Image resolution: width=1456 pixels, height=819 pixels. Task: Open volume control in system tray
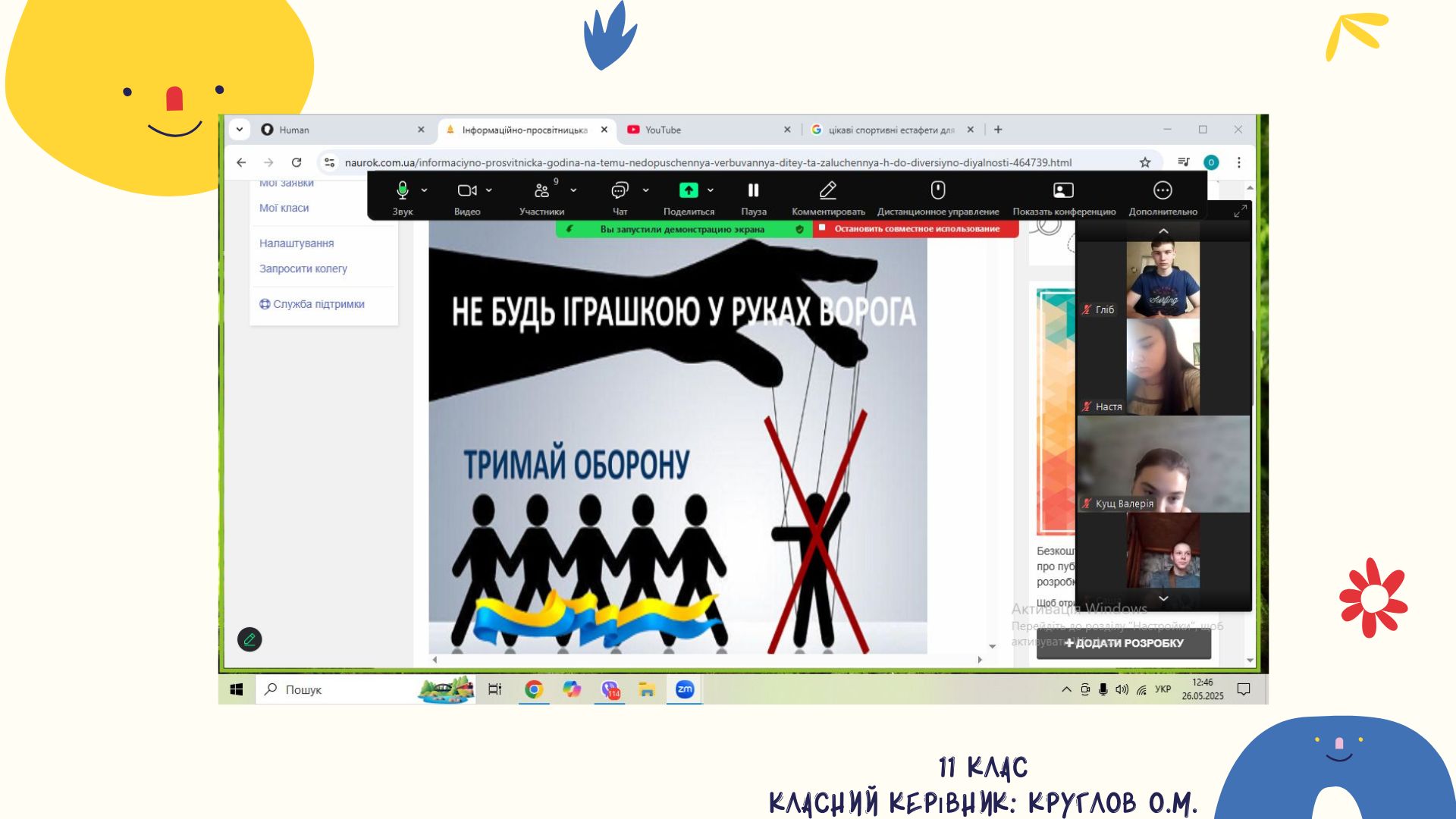1122,689
